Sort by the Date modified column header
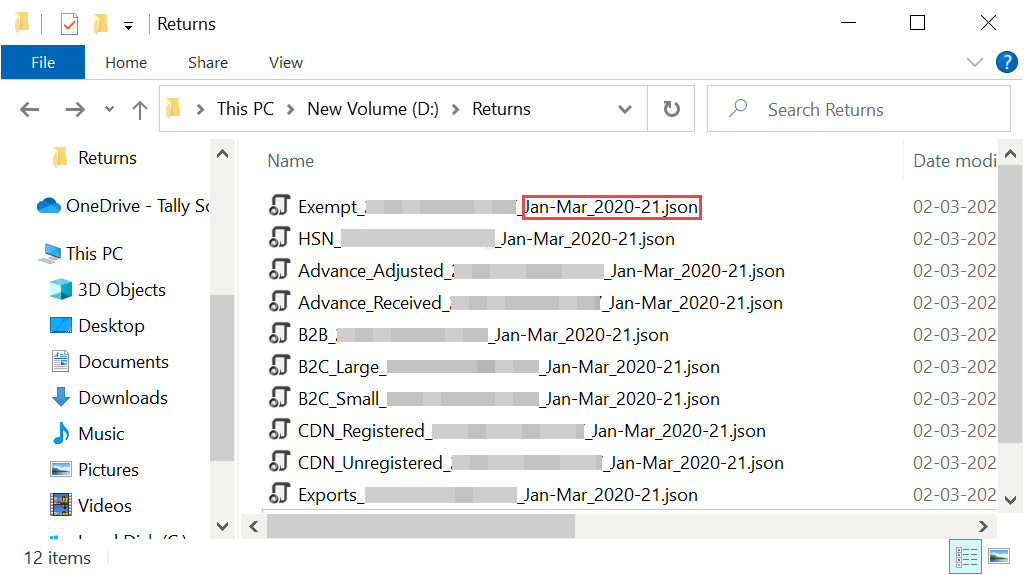Image resolution: width=1024 pixels, height=575 pixels. 954,161
